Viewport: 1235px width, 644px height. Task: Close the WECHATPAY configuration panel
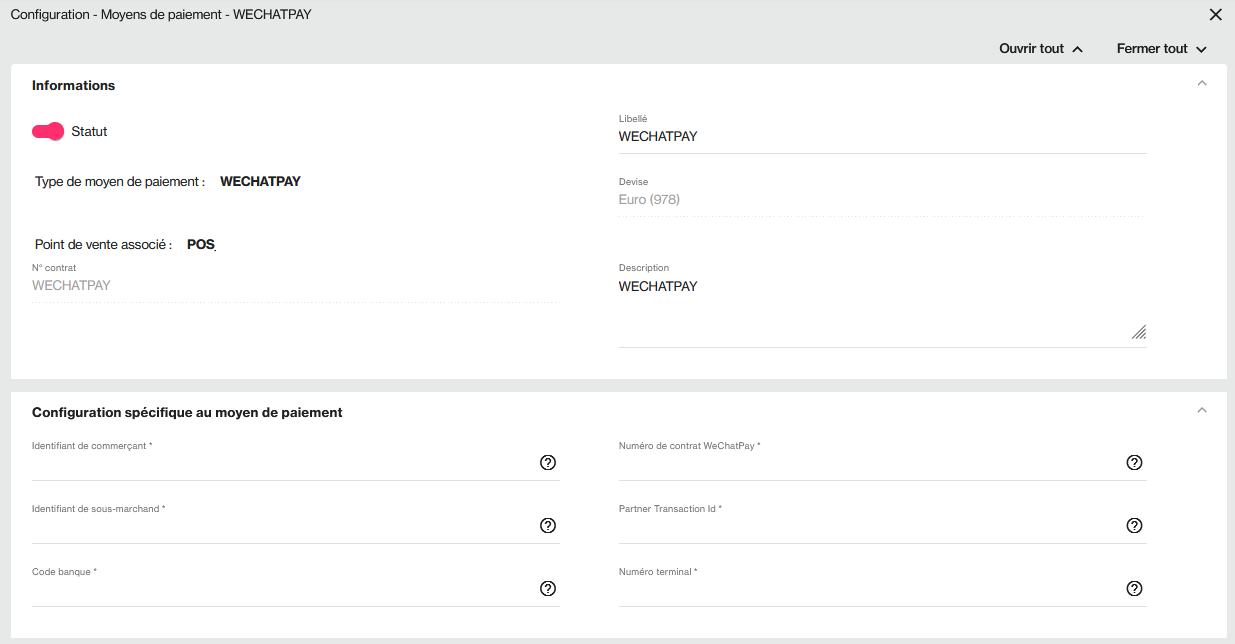point(1216,15)
